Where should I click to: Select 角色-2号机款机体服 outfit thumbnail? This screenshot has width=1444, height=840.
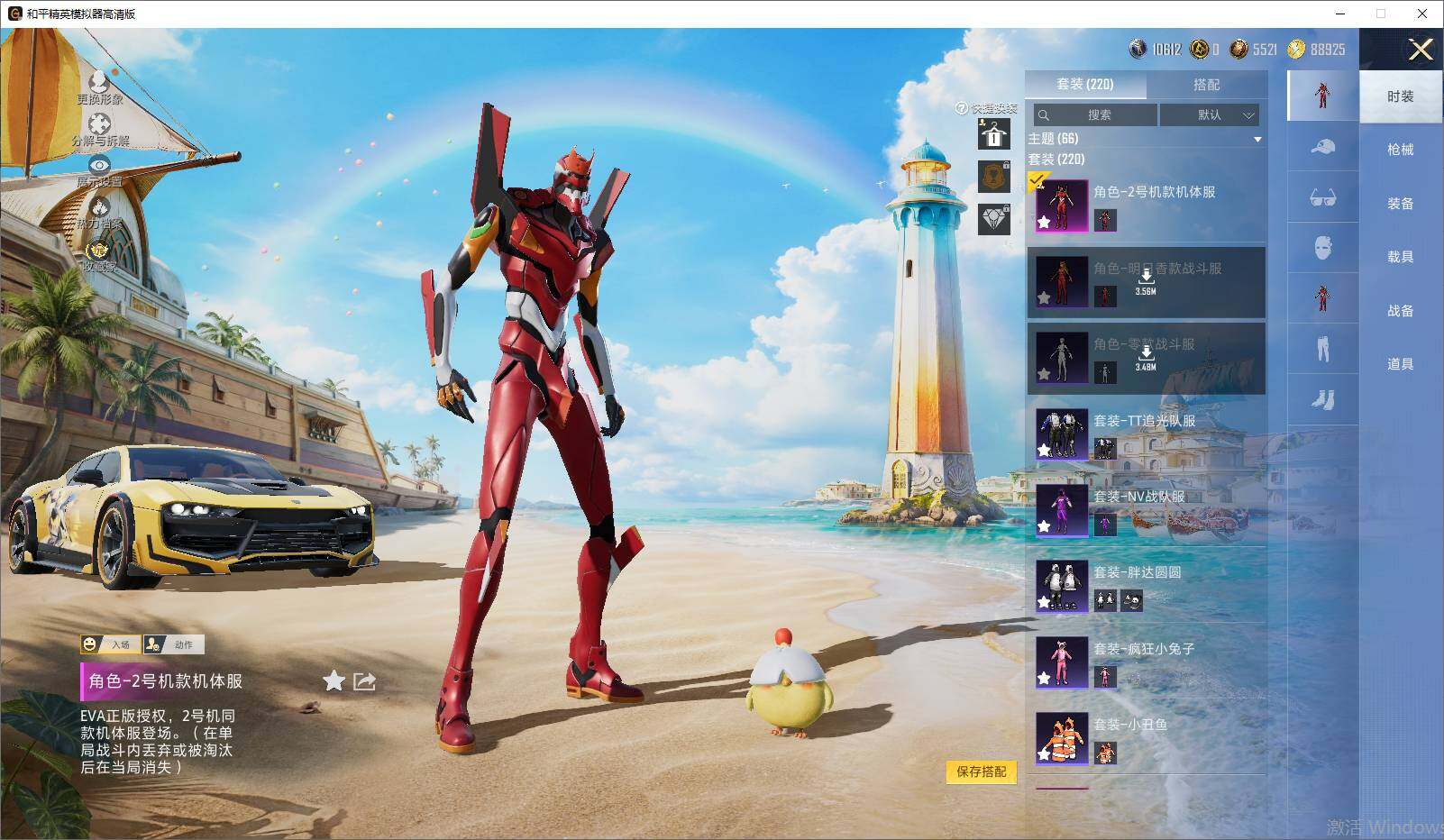tap(1061, 205)
